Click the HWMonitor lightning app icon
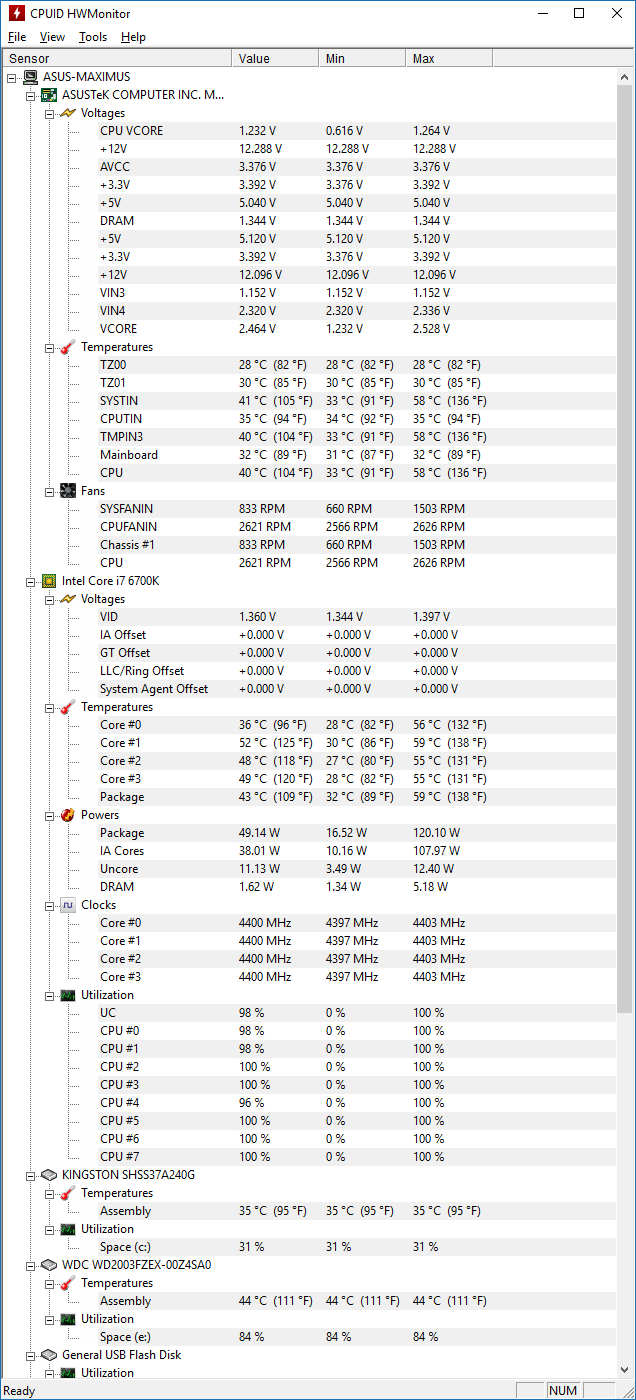636x1400 pixels. (x=17, y=14)
